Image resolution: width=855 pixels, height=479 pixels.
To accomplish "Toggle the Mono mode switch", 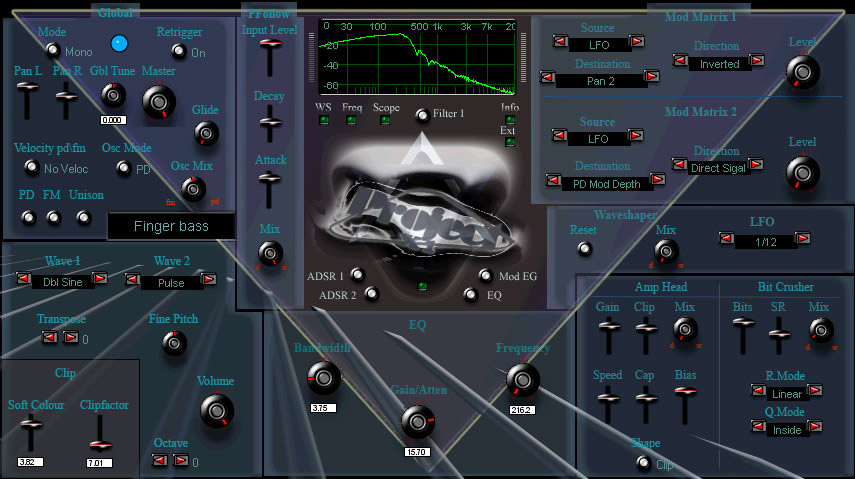I will tap(53, 50).
